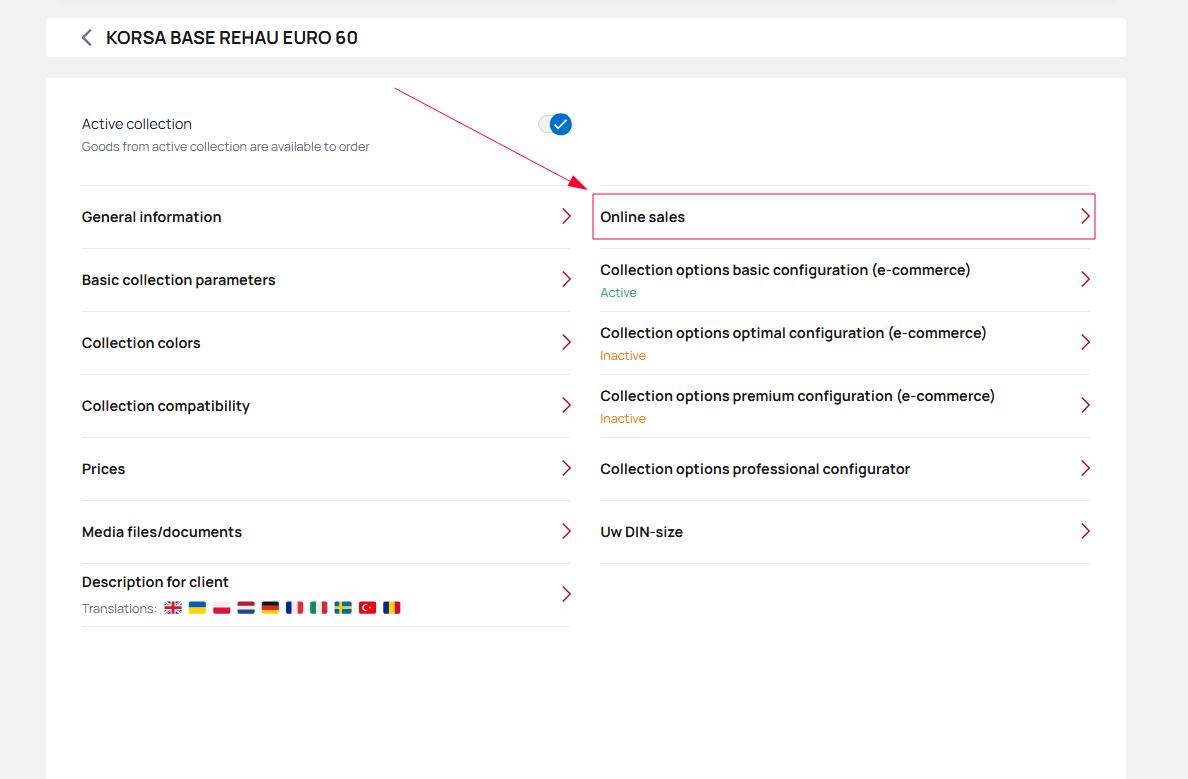The width and height of the screenshot is (1188, 779).
Task: Select the UK flag translation
Action: [x=173, y=607]
